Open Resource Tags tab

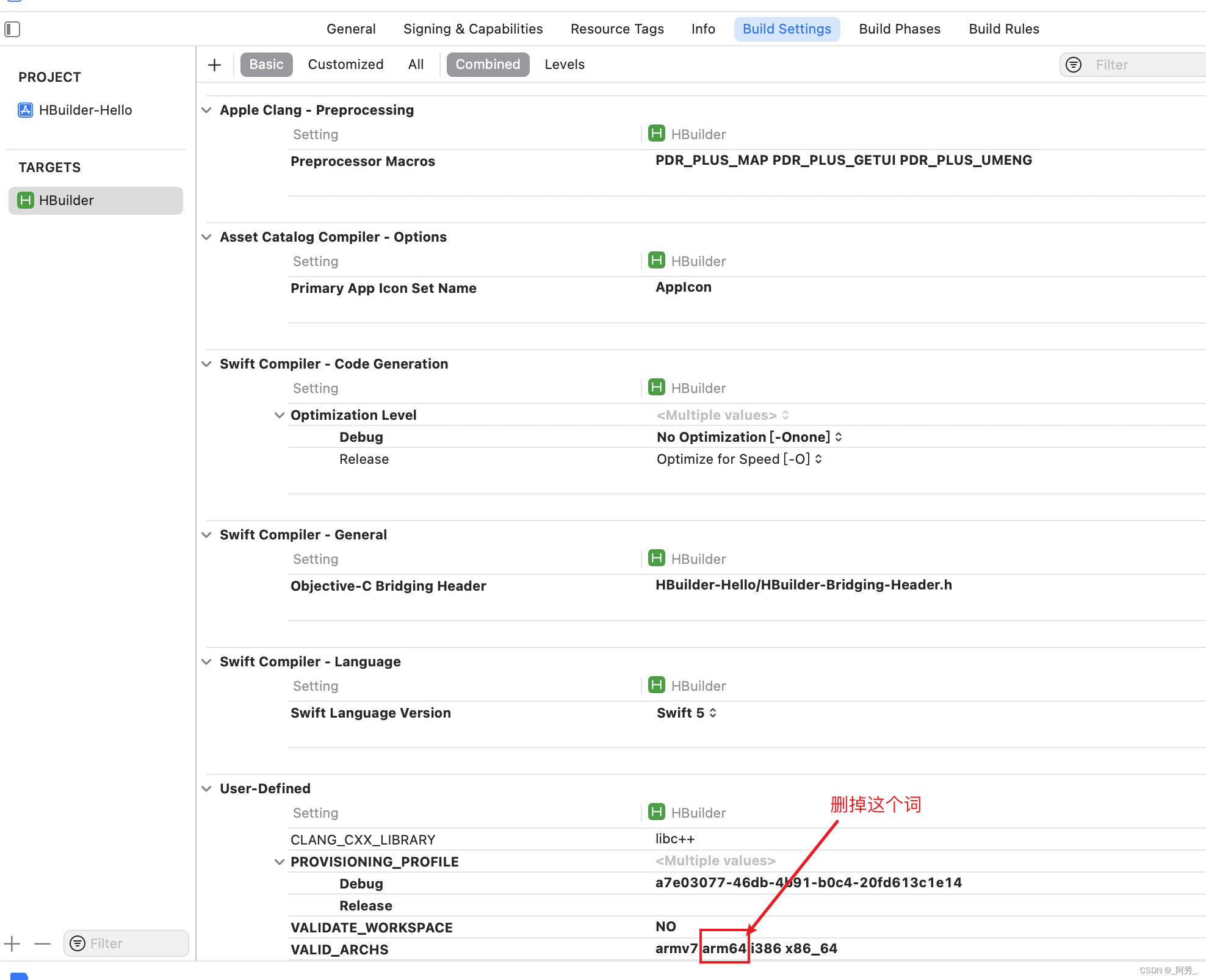(617, 29)
